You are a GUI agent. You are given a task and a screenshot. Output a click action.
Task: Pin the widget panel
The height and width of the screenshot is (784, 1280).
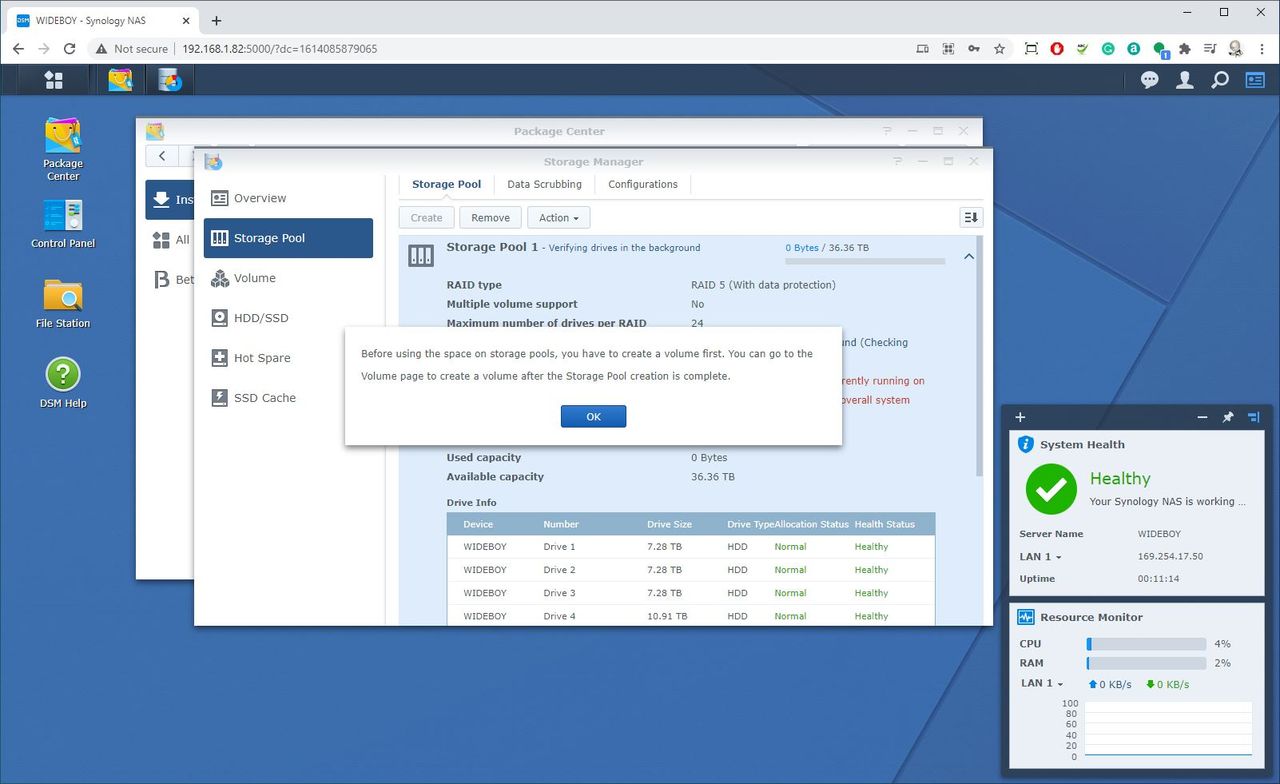click(1228, 417)
